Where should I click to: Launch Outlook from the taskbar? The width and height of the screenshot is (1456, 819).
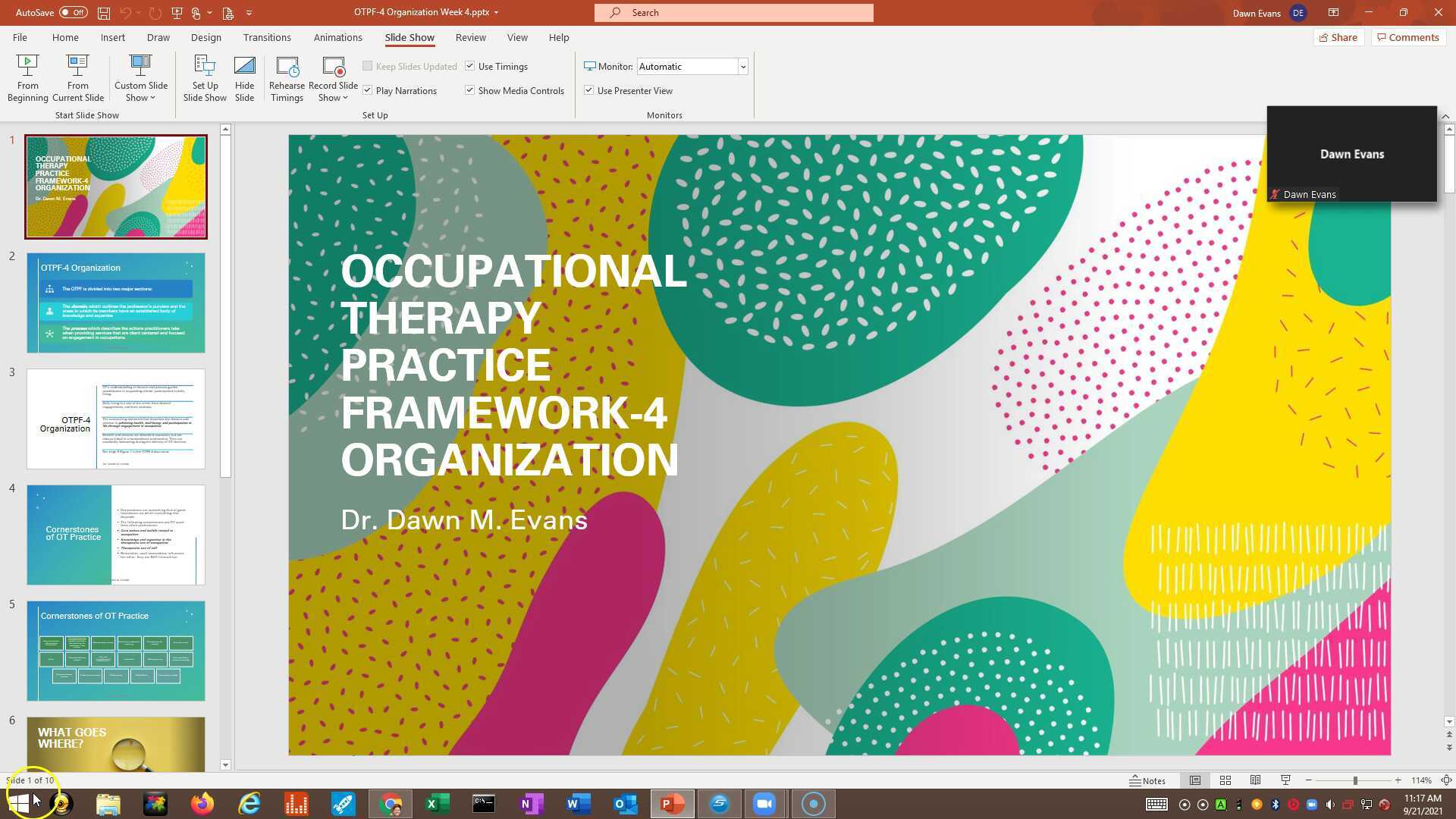click(x=624, y=803)
